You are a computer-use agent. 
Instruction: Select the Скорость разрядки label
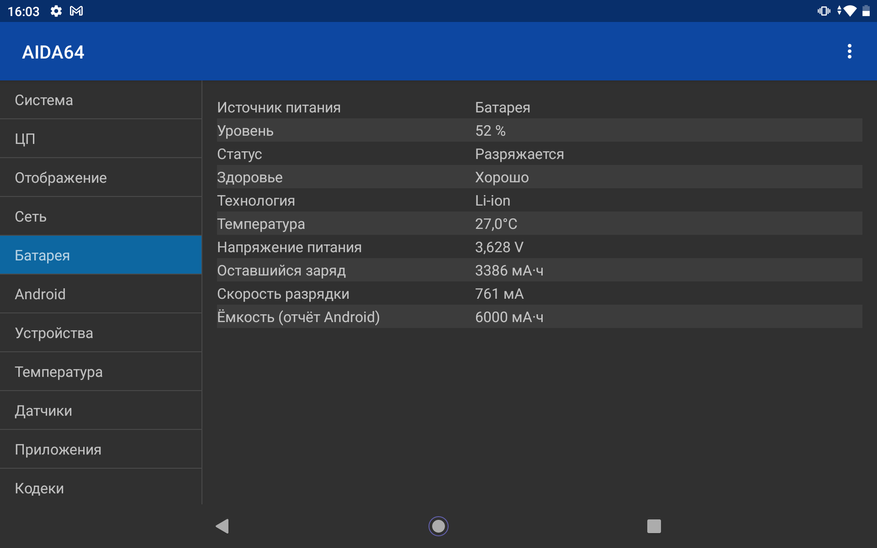[x=283, y=294]
